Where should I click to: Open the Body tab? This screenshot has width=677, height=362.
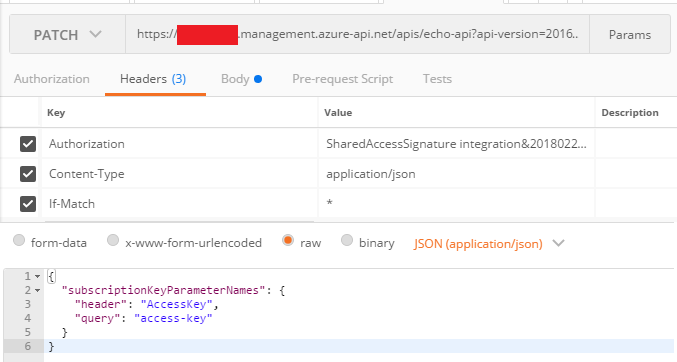point(241,79)
